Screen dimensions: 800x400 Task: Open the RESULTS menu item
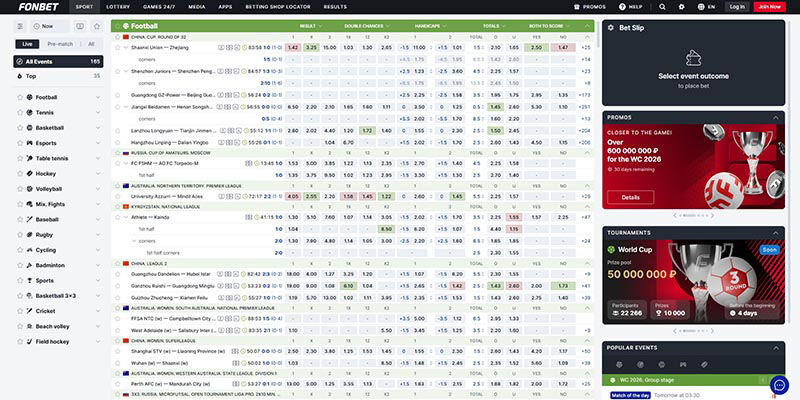[x=335, y=7]
